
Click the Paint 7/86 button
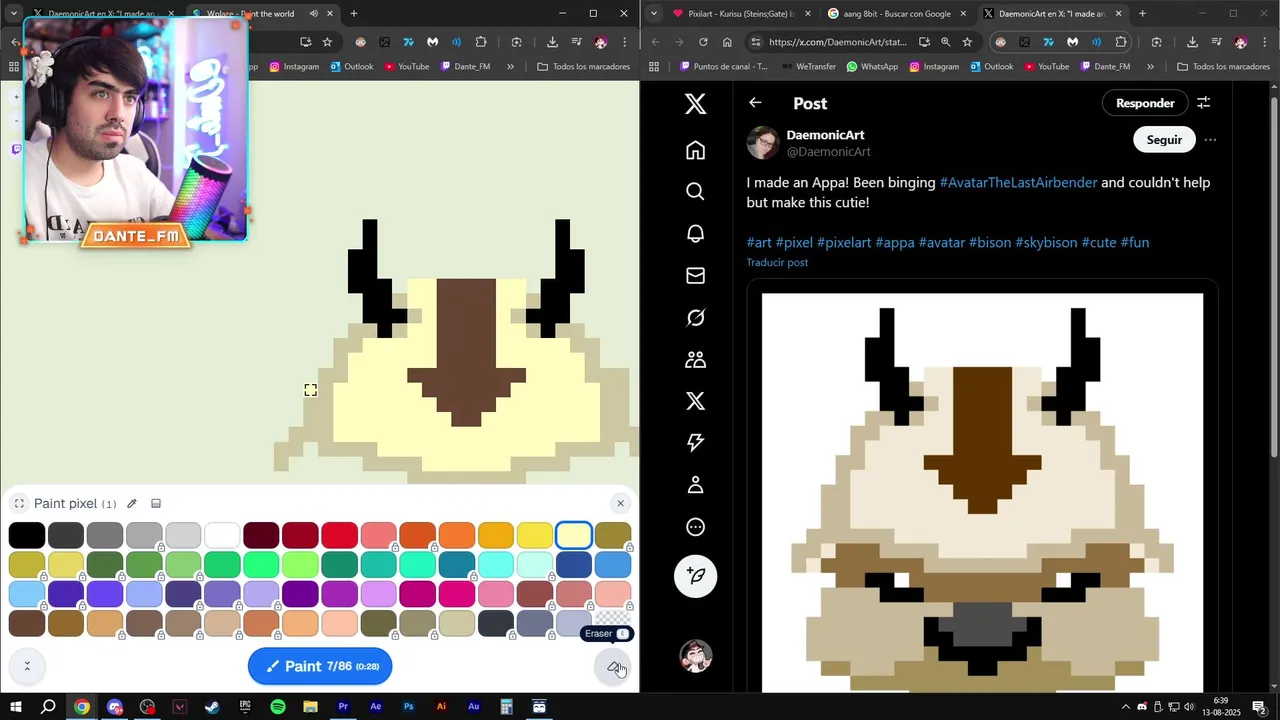320,666
